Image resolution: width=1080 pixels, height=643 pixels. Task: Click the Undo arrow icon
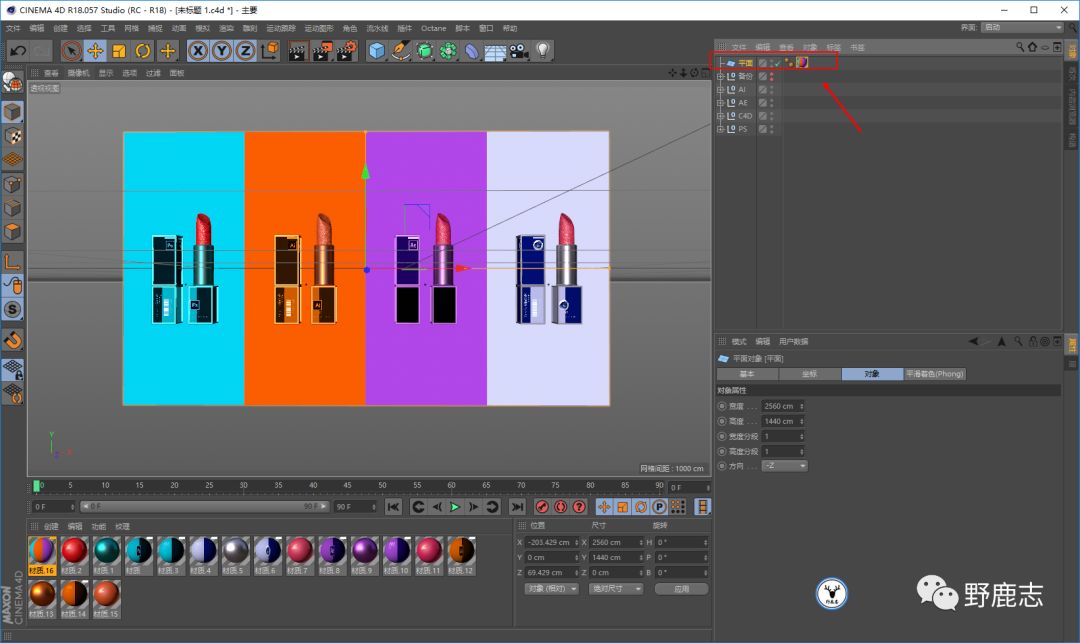(17, 51)
